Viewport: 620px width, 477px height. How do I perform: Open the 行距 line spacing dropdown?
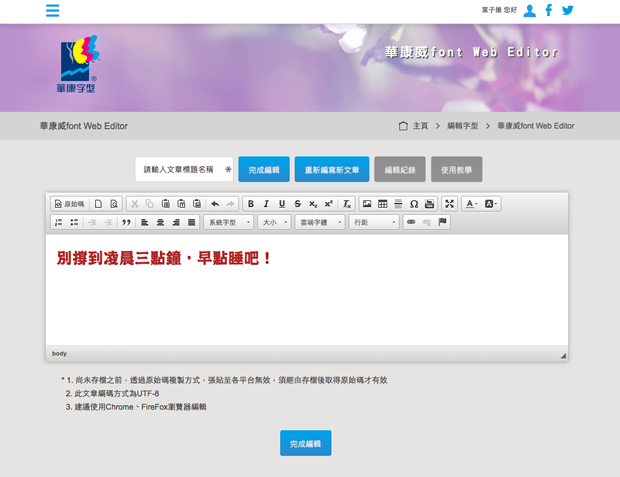click(373, 222)
